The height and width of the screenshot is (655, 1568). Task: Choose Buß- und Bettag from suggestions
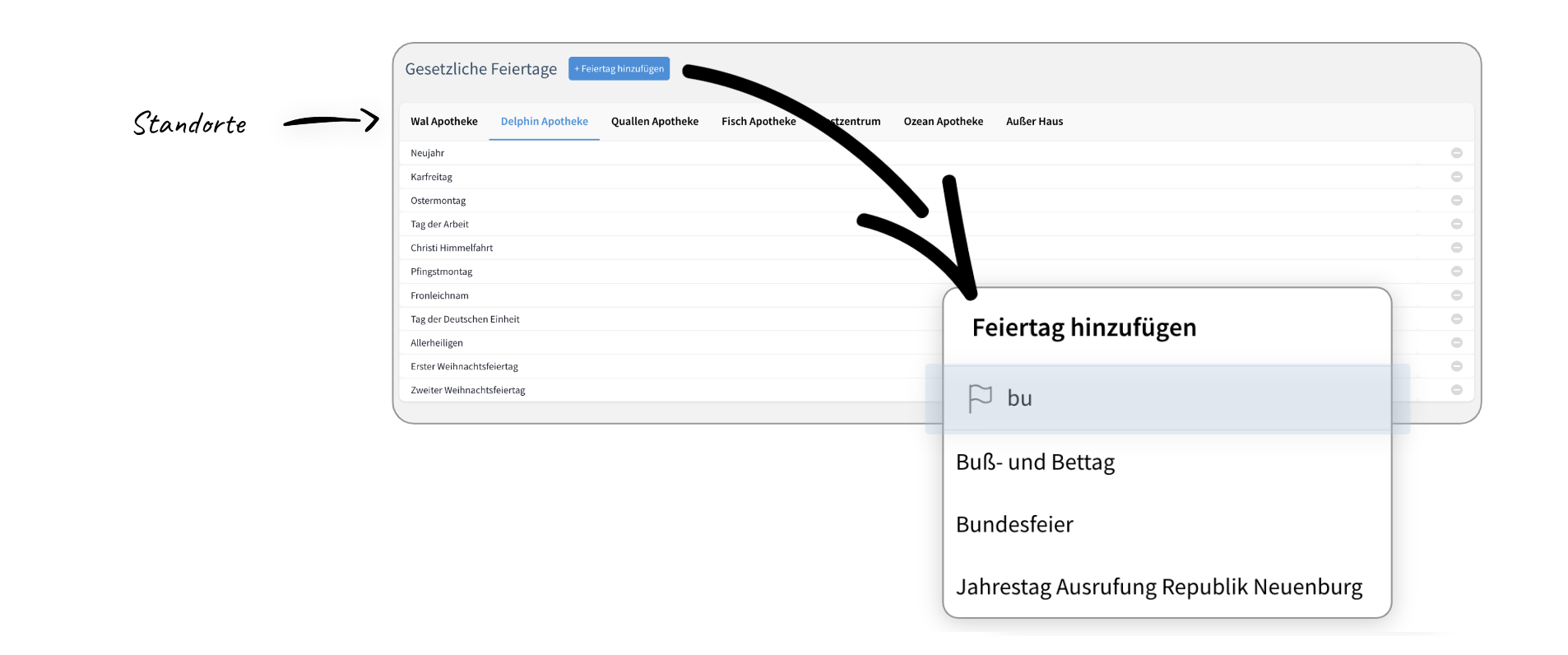click(1035, 462)
